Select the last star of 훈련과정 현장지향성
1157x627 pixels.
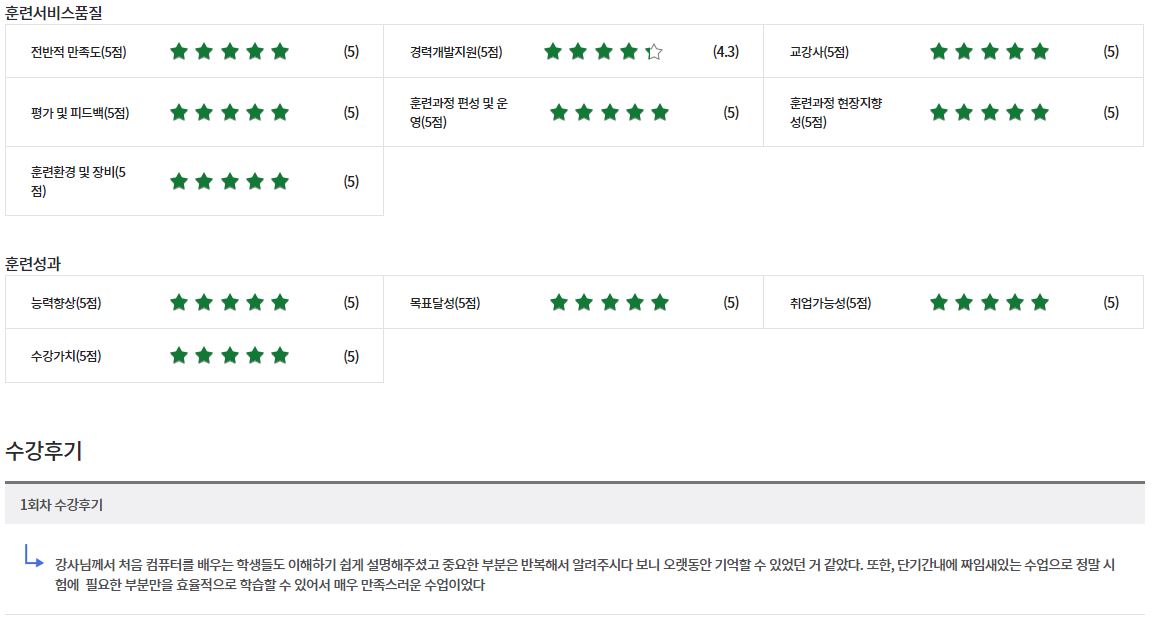[1040, 113]
